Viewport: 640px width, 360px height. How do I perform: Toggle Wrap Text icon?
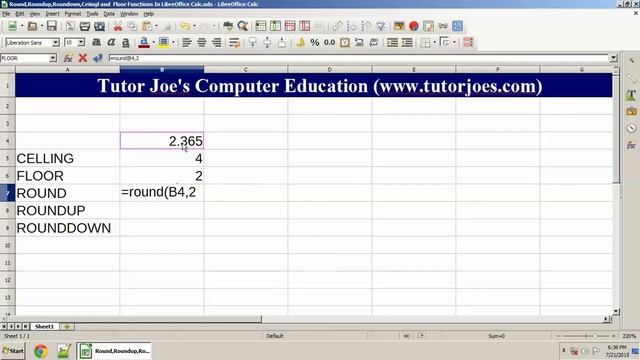point(234,42)
